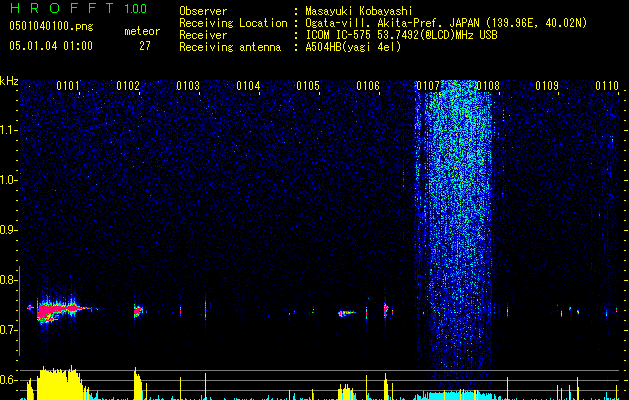The width and height of the screenshot is (629, 400).
Task: Click the observer name Masayuki Kobayashi
Action: click(359, 11)
